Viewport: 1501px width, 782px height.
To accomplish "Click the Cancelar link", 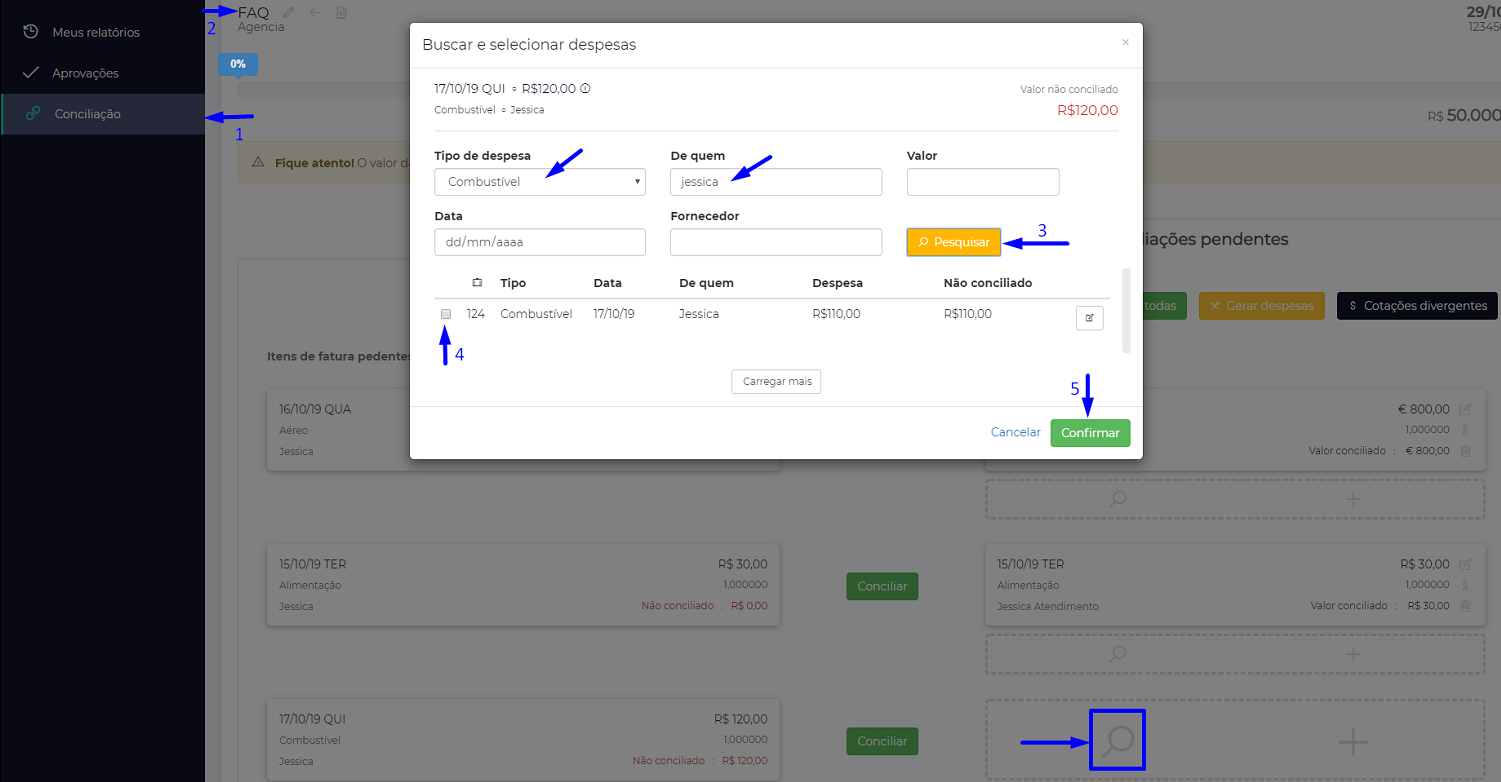I will (1015, 433).
